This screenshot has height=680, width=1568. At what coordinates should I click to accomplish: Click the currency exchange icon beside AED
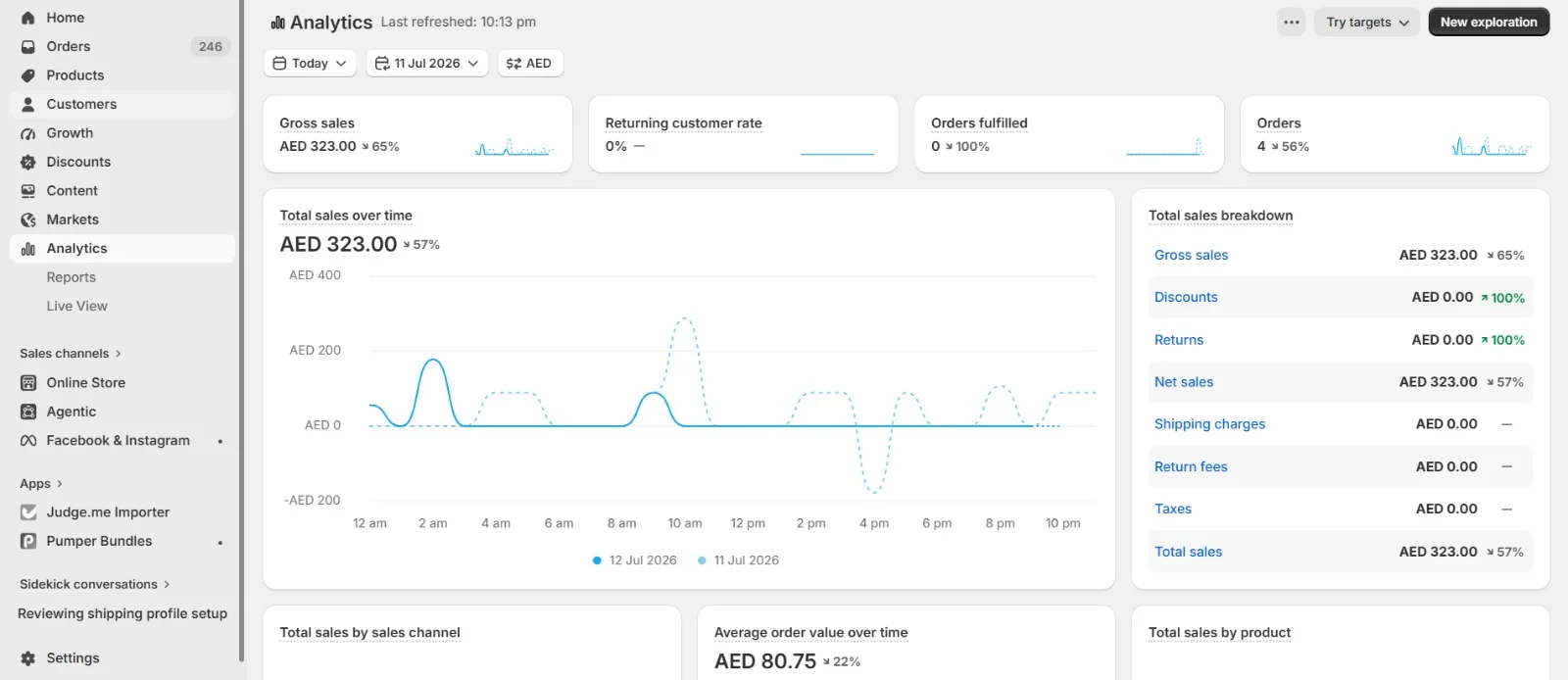(x=514, y=63)
